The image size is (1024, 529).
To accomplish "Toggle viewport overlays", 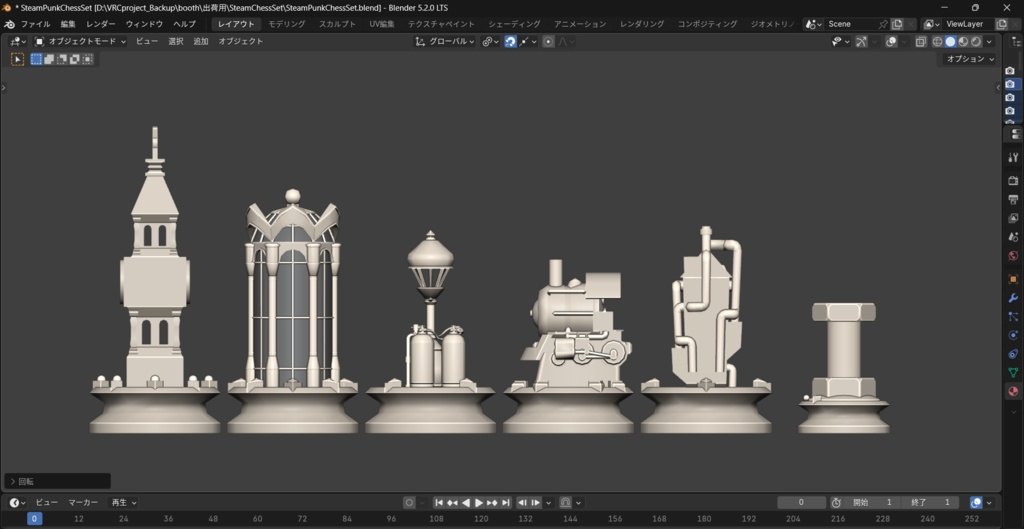I will click(891, 41).
